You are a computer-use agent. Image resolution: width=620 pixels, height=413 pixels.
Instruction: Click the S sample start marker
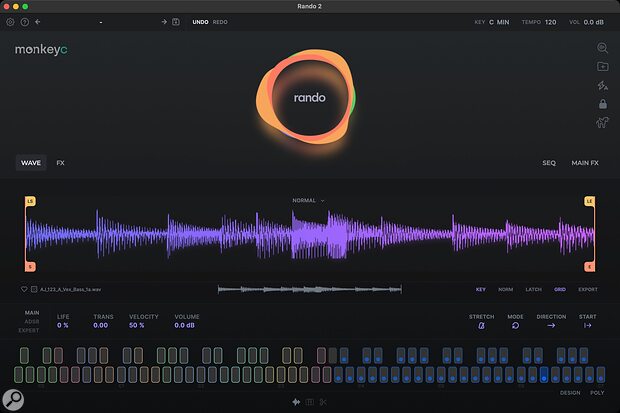point(30,267)
